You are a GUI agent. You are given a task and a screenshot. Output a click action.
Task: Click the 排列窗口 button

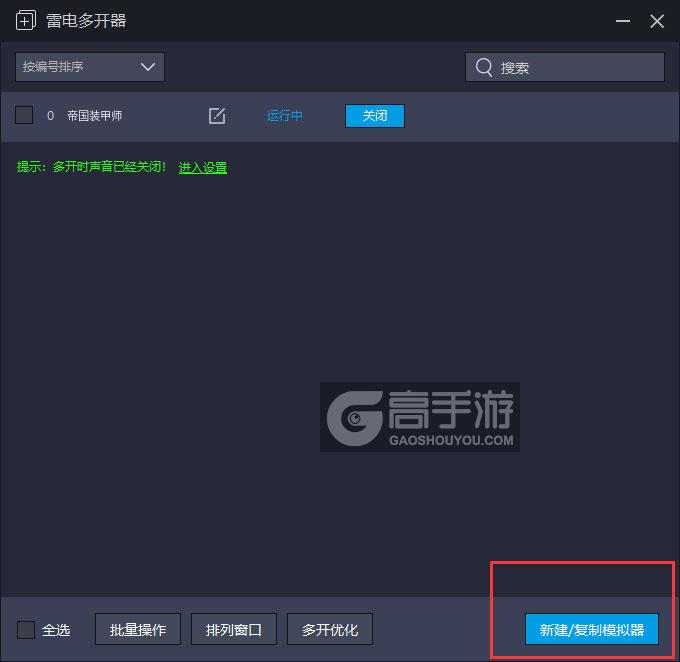tap(234, 629)
